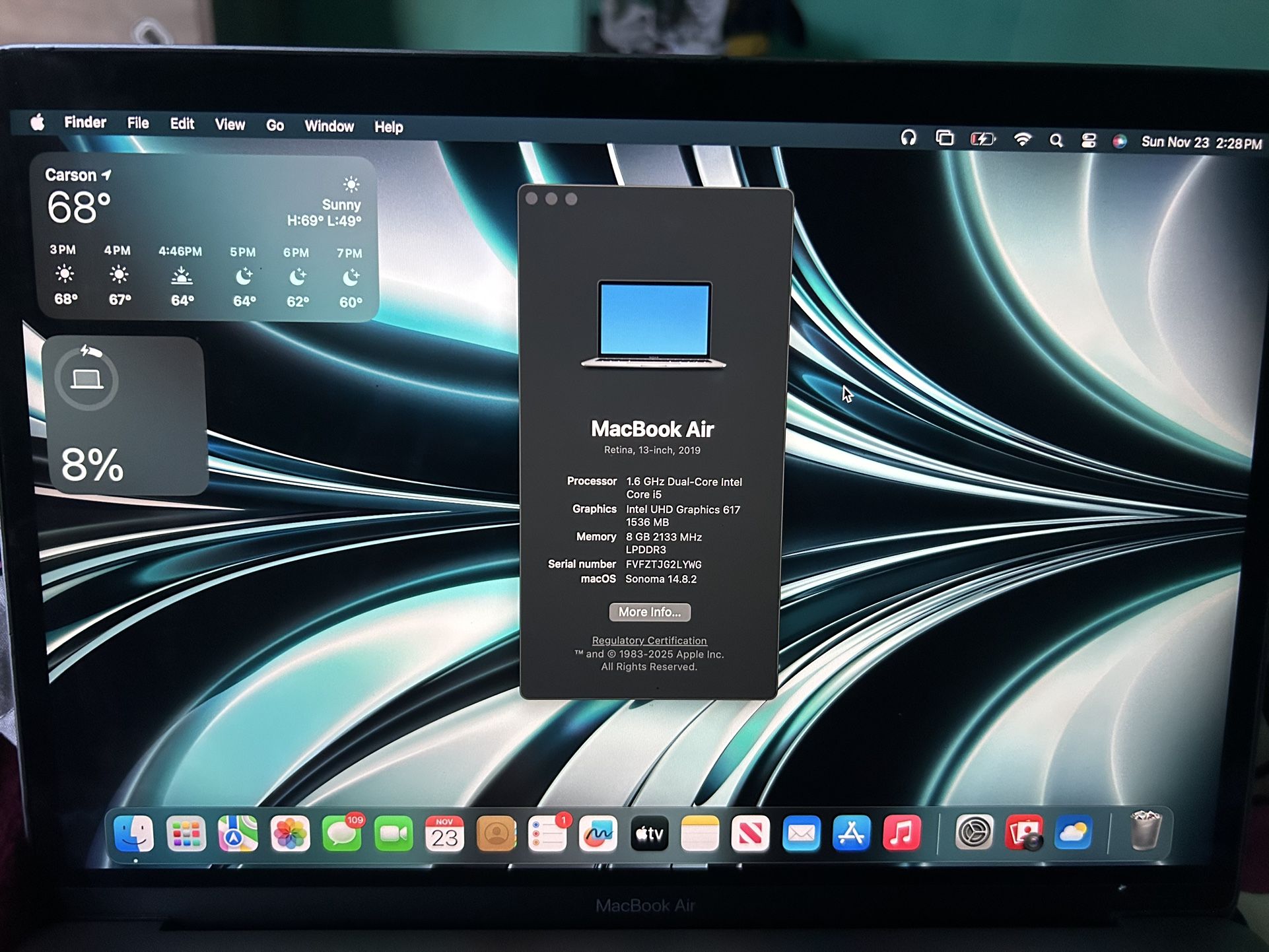Open the battery status menu

point(983,139)
